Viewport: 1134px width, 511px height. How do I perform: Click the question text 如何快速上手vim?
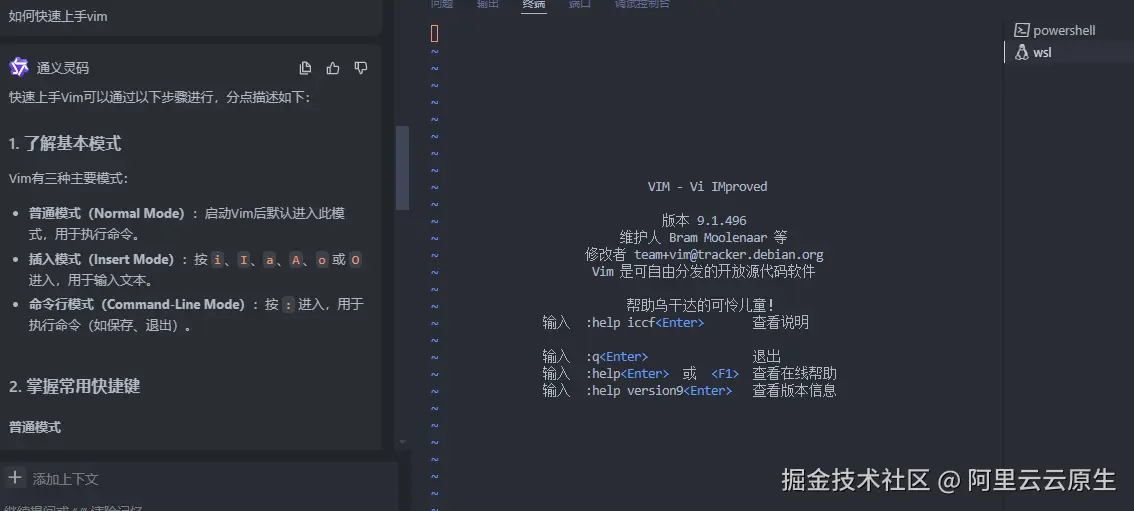point(58,16)
